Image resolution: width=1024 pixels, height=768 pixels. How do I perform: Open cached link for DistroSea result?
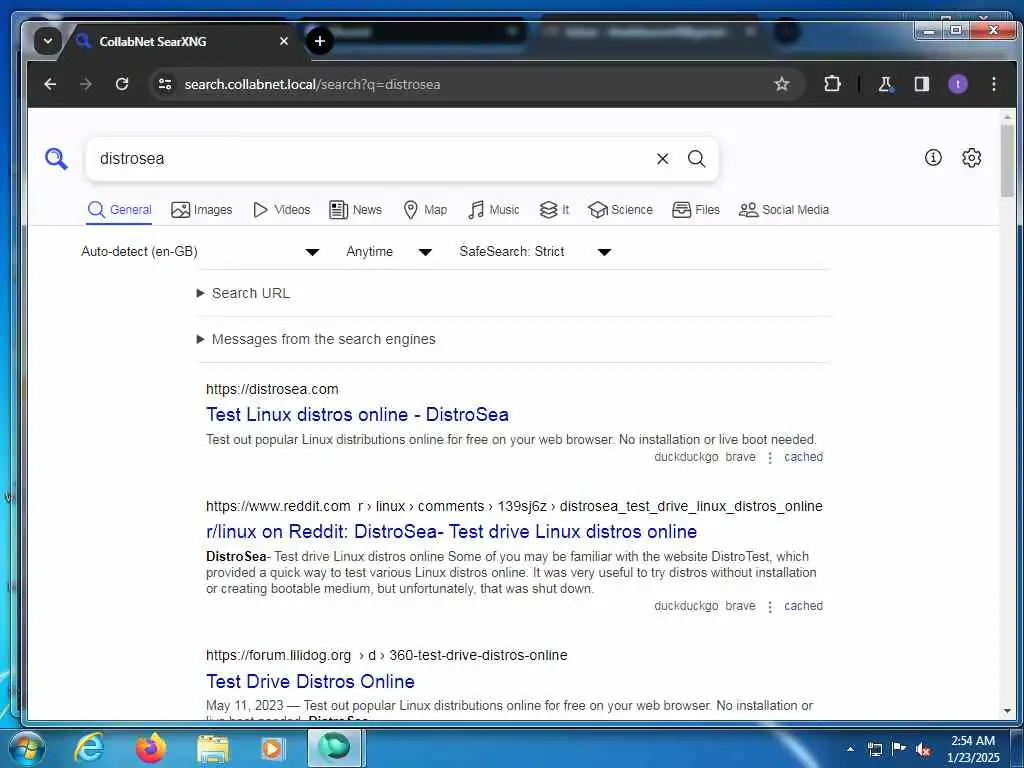pyautogui.click(x=803, y=457)
